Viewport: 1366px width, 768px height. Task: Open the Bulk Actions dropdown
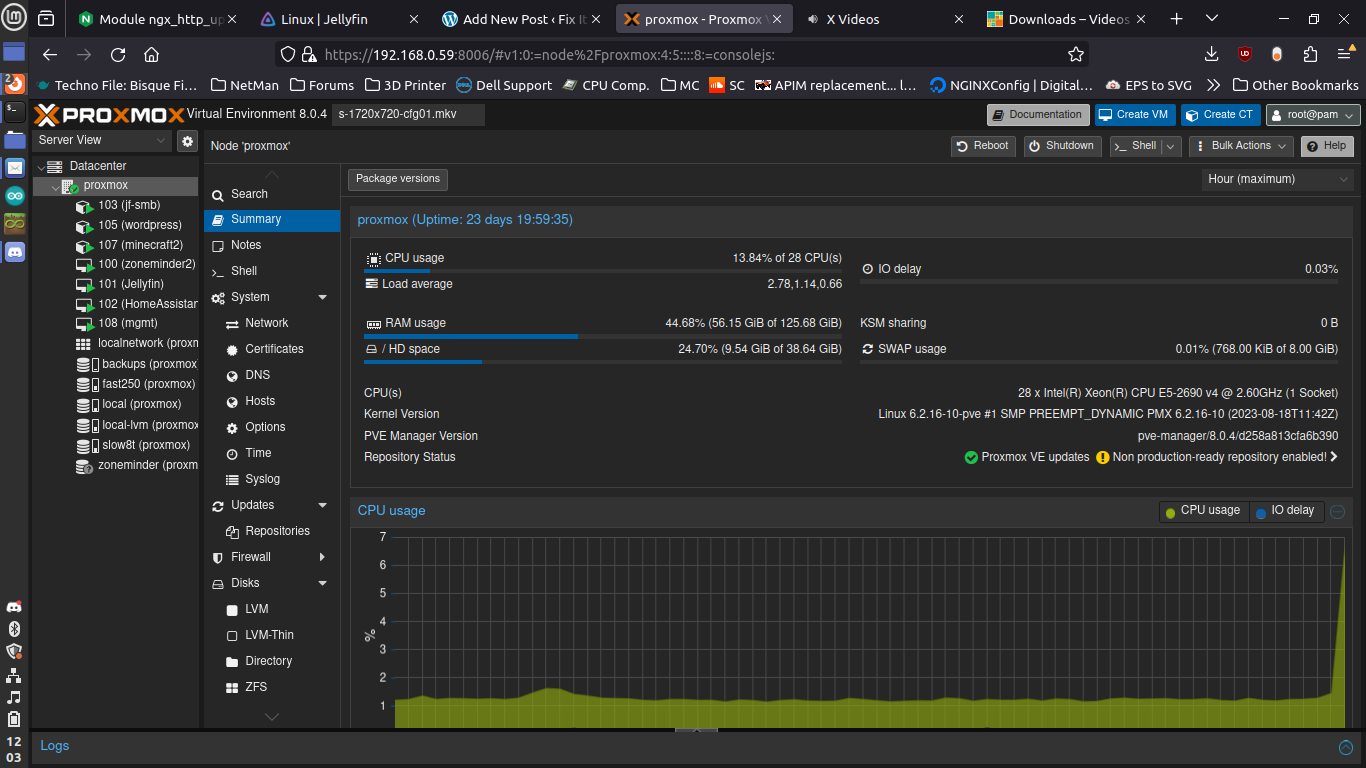coord(1241,146)
